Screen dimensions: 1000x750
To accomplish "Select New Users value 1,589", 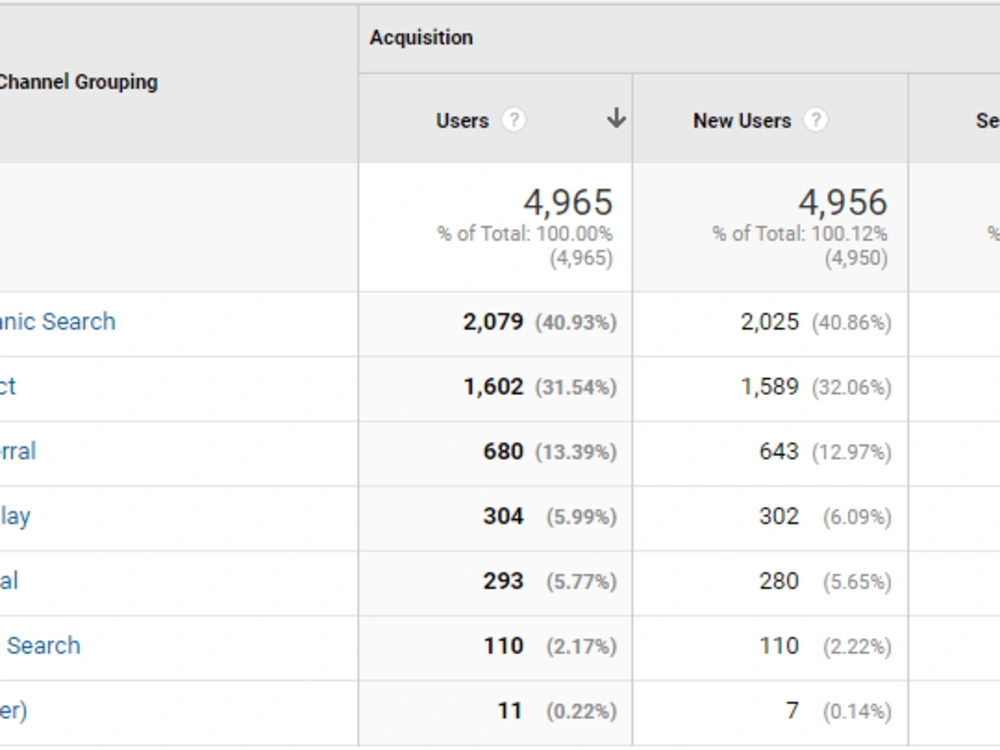I will [x=769, y=386].
